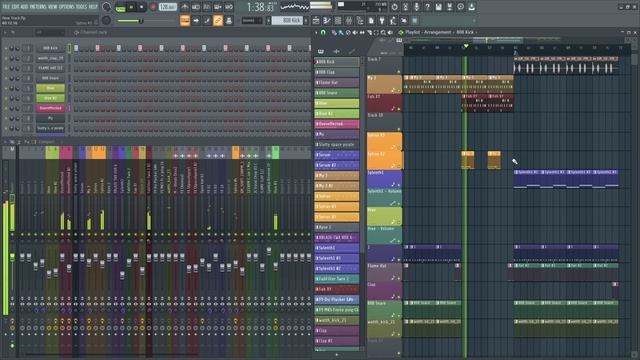Toggle the metronome icon
640x360 pixels.
click(185, 7)
